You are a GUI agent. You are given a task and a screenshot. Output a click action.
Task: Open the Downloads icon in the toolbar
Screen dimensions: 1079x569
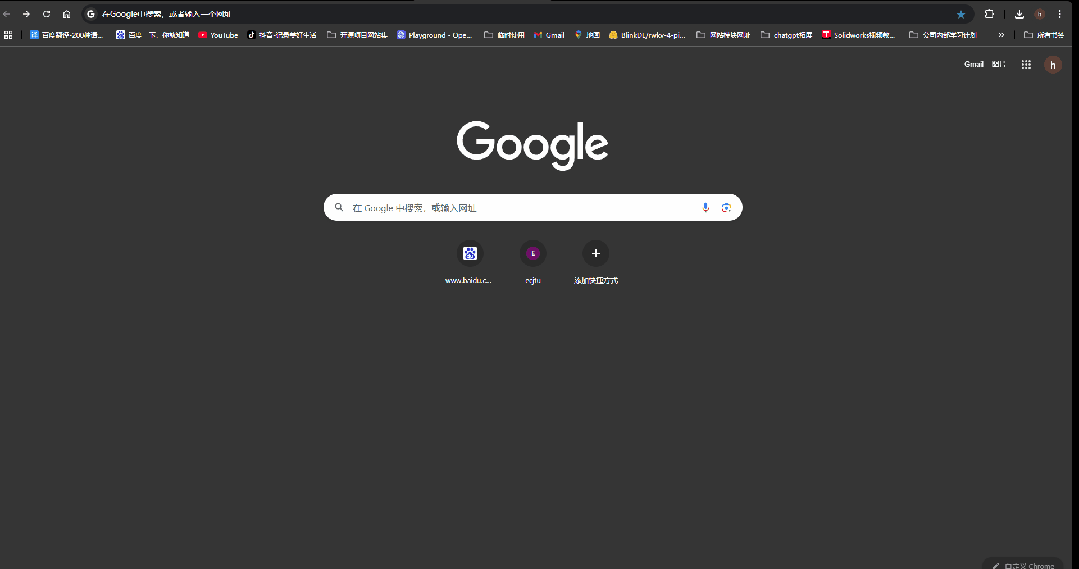(x=1019, y=14)
